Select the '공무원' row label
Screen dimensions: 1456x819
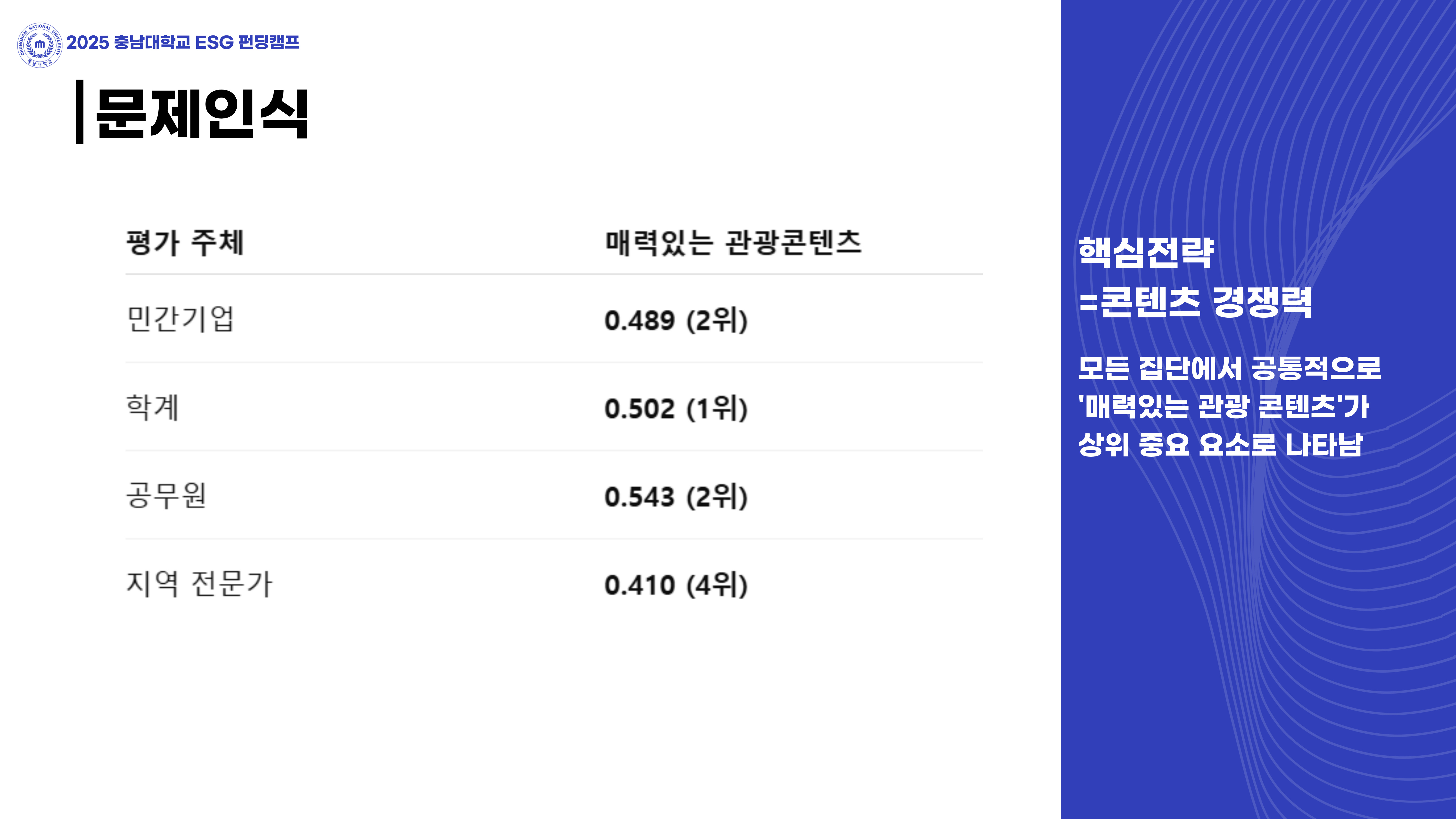165,496
